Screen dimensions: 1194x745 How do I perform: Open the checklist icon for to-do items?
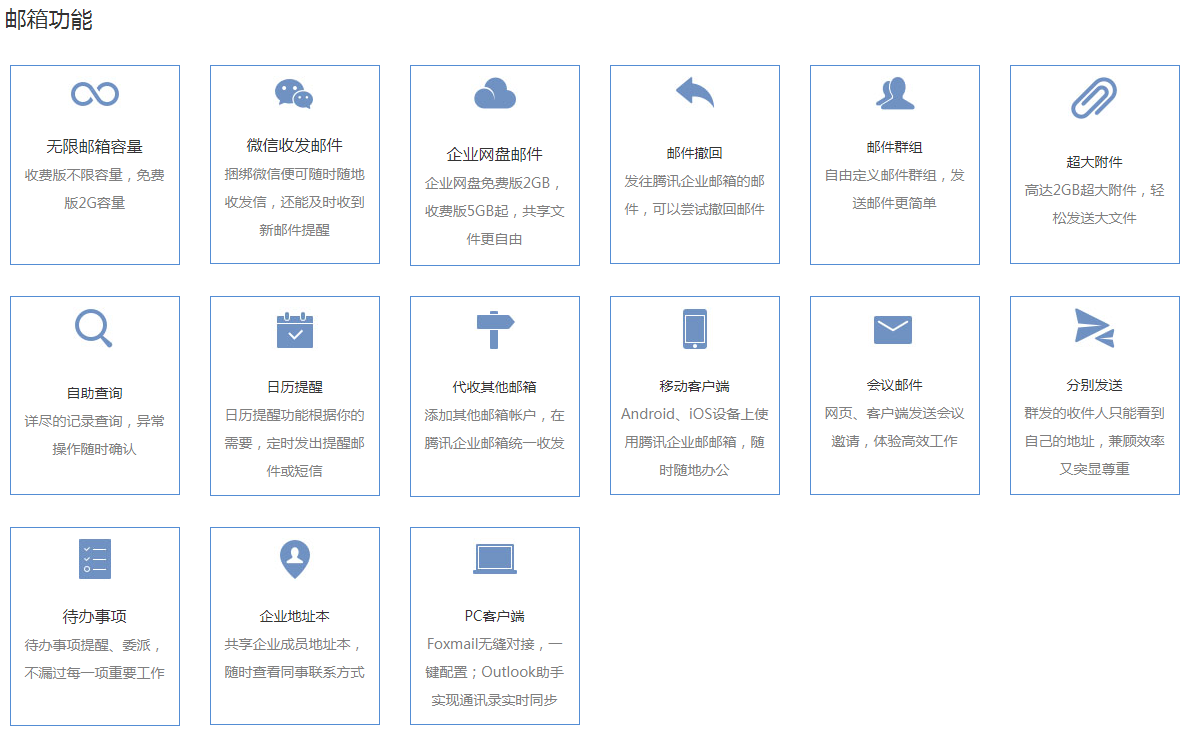[95, 558]
